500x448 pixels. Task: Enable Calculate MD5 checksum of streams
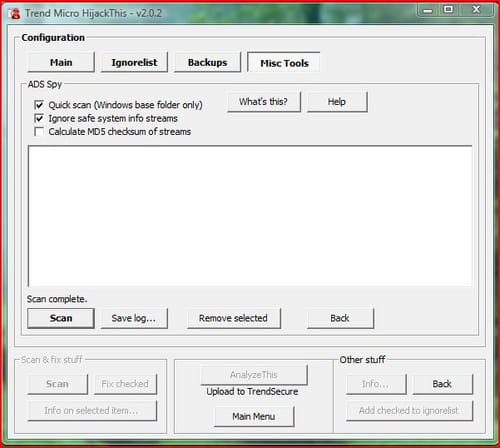click(39, 132)
